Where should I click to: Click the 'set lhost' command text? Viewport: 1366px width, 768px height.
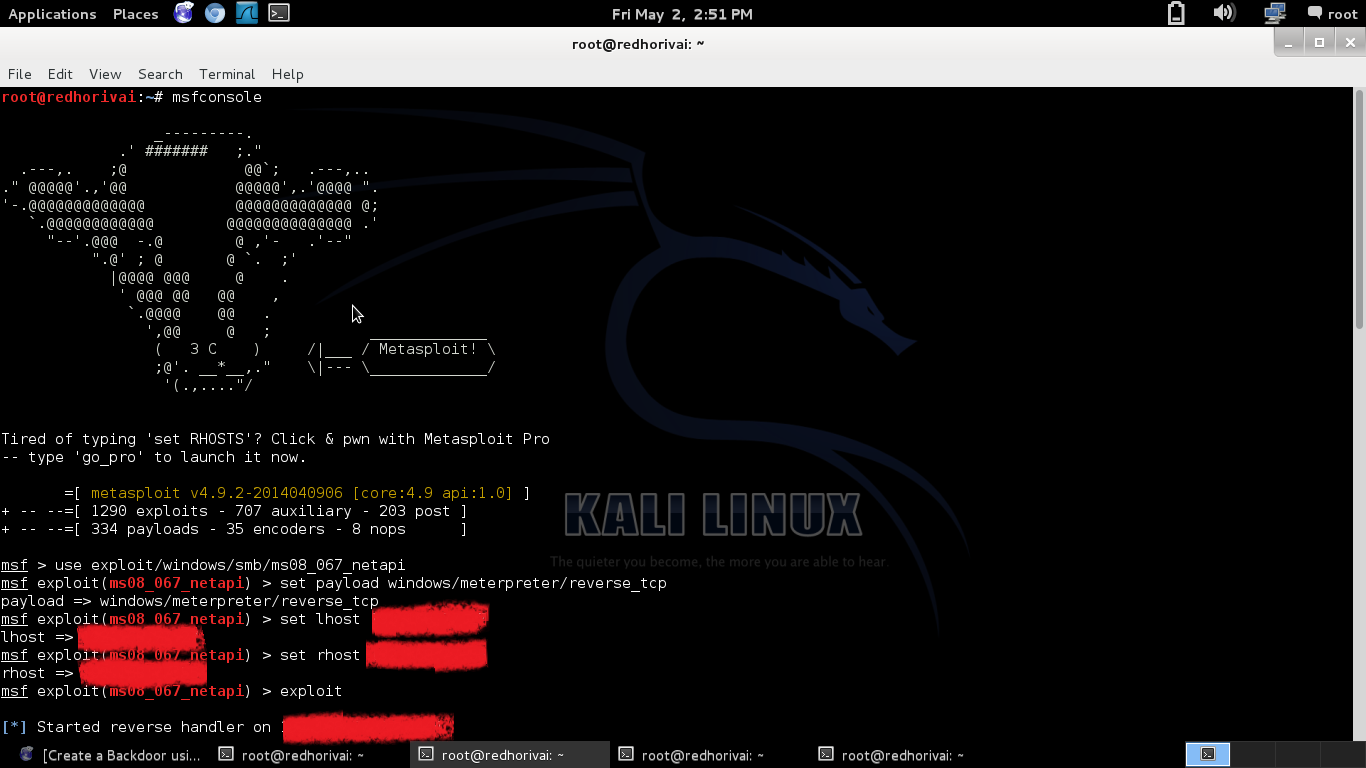point(320,619)
